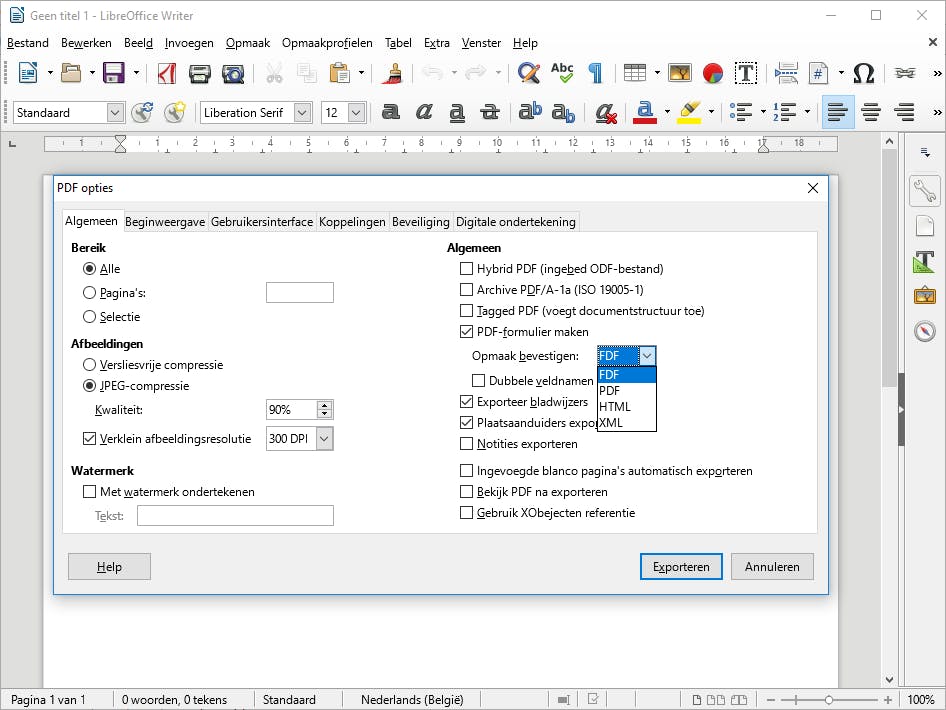This screenshot has width=946, height=710.
Task: Click the Omega special character icon
Action: 863,73
